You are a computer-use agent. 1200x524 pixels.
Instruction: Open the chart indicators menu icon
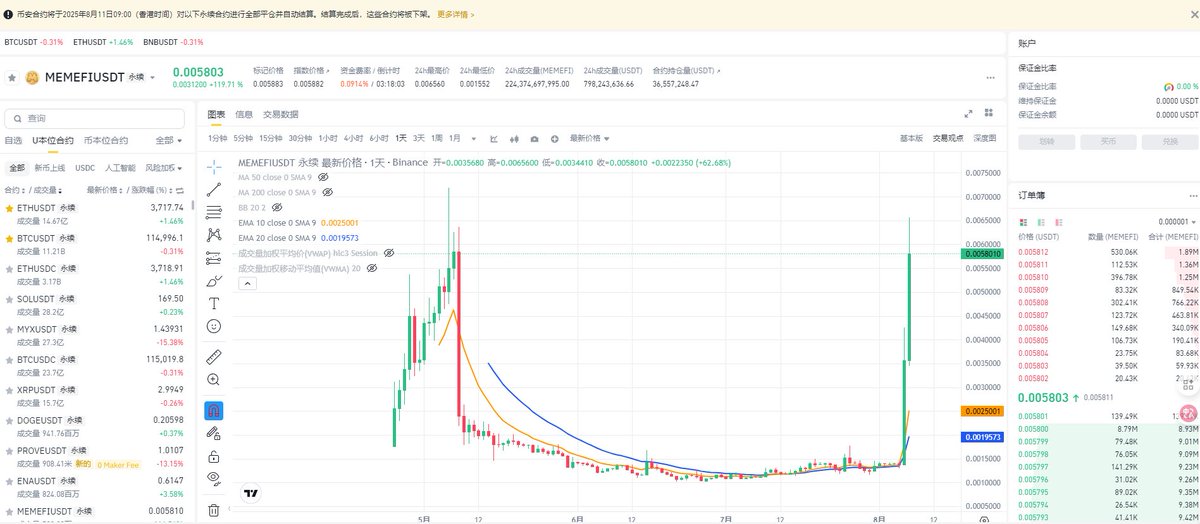[494, 138]
